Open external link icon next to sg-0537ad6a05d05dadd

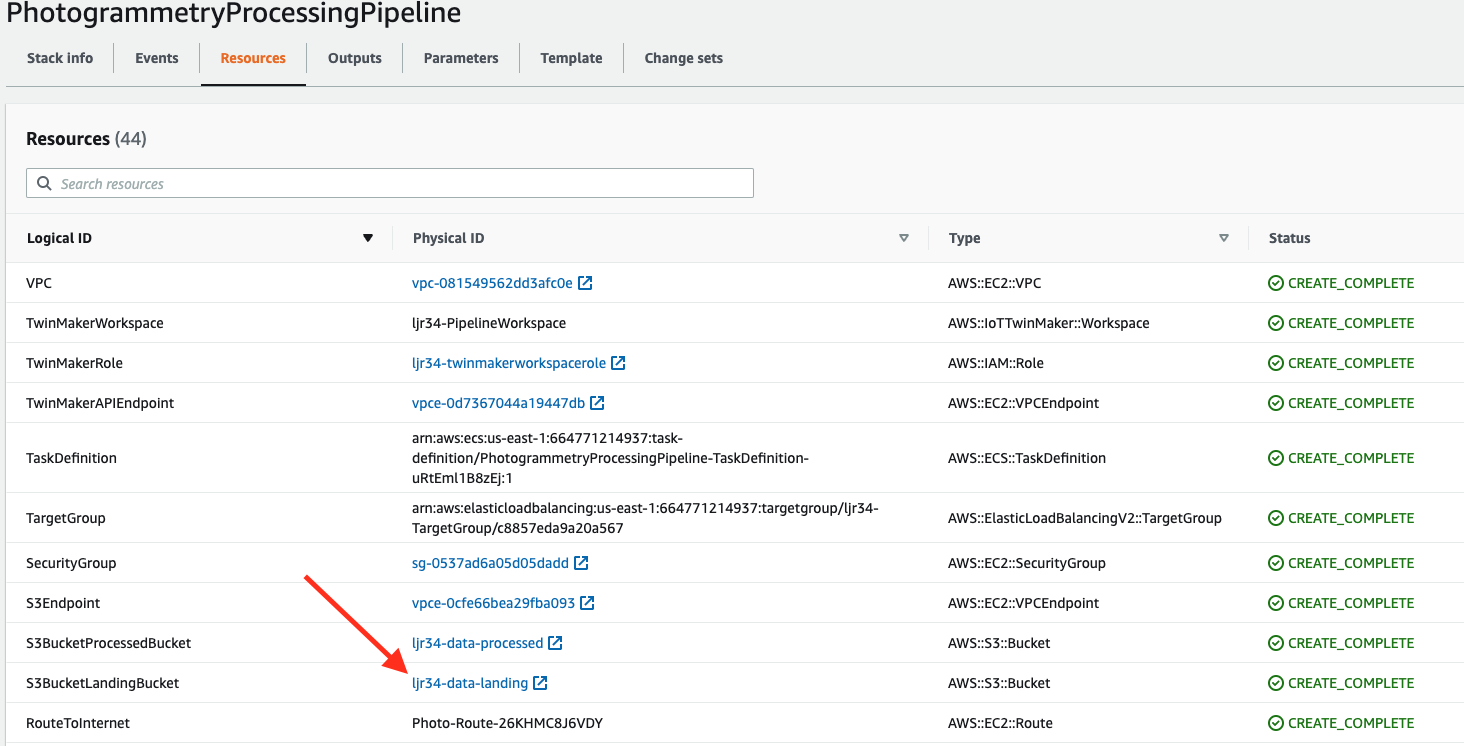(x=581, y=563)
